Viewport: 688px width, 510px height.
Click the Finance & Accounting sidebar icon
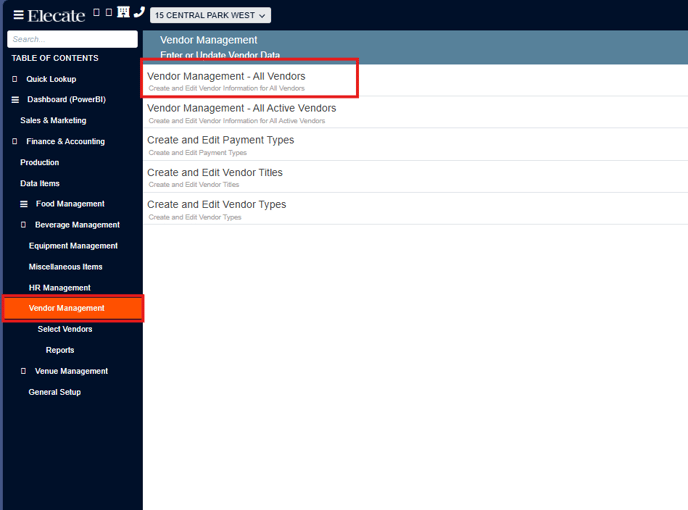click(x=14, y=141)
